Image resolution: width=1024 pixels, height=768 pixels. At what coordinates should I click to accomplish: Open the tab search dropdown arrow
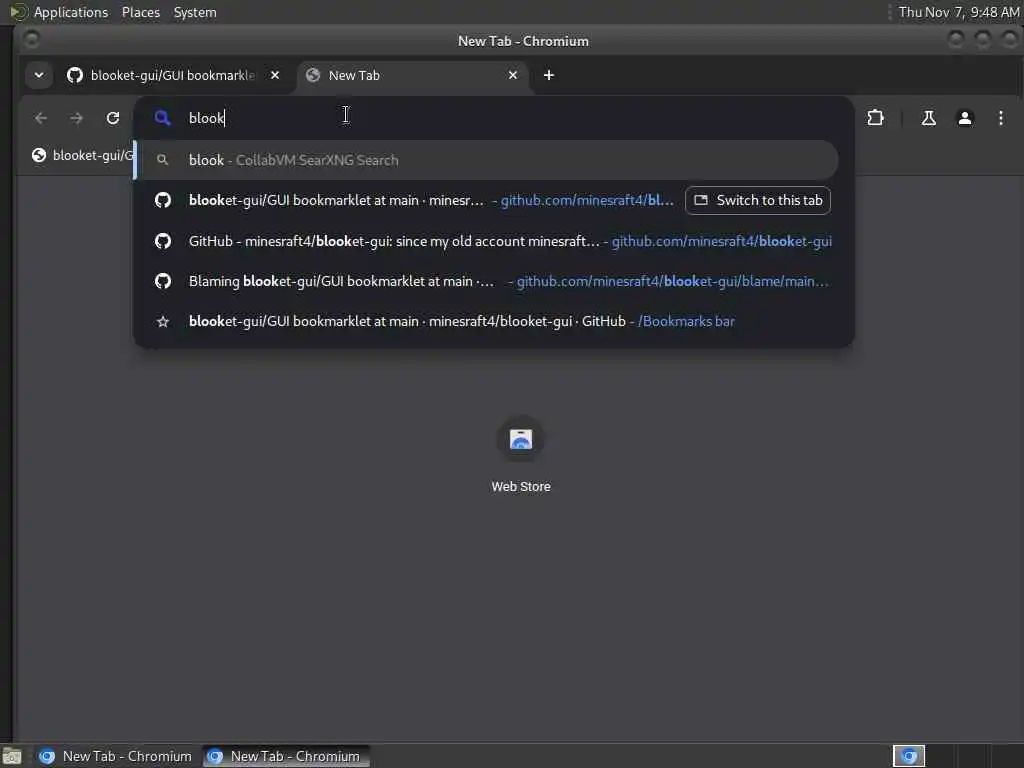tap(39, 75)
